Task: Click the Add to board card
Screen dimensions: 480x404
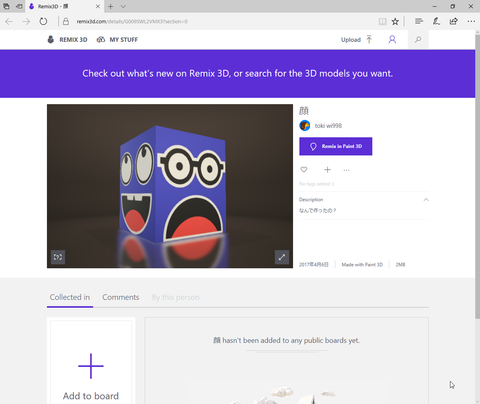Action: click(91, 362)
